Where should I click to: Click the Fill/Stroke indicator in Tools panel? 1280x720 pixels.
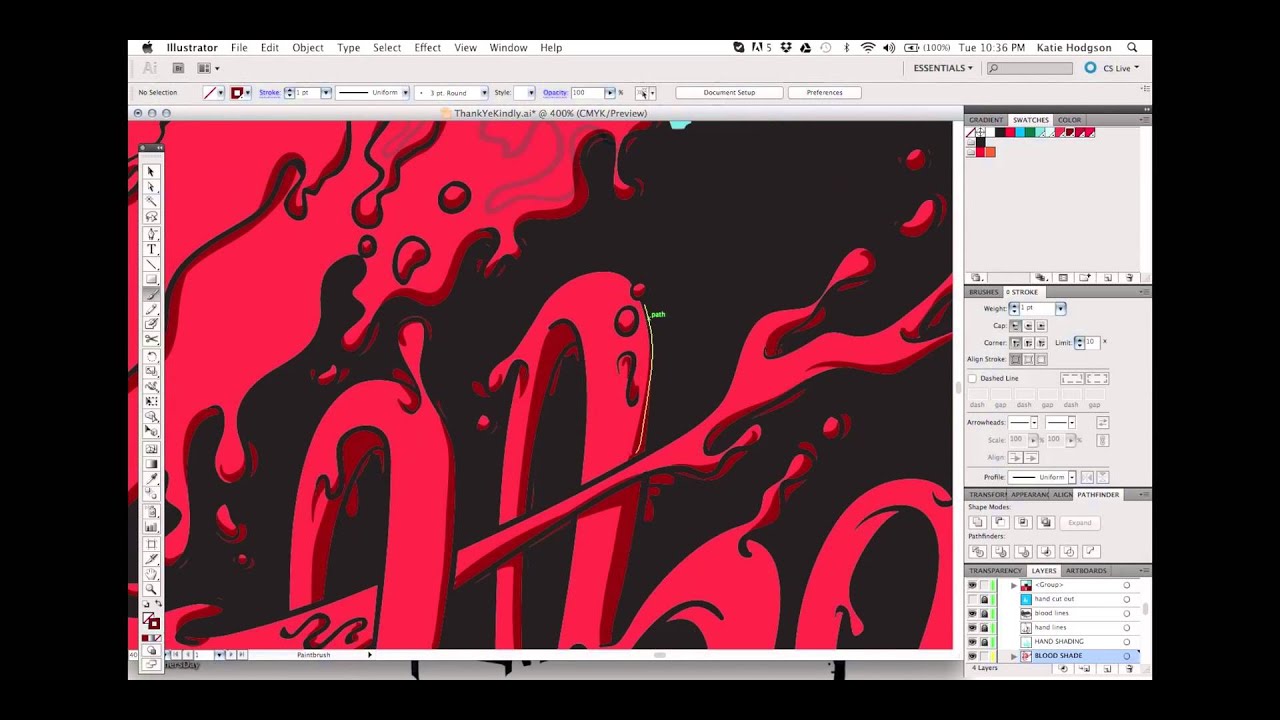(x=151, y=621)
